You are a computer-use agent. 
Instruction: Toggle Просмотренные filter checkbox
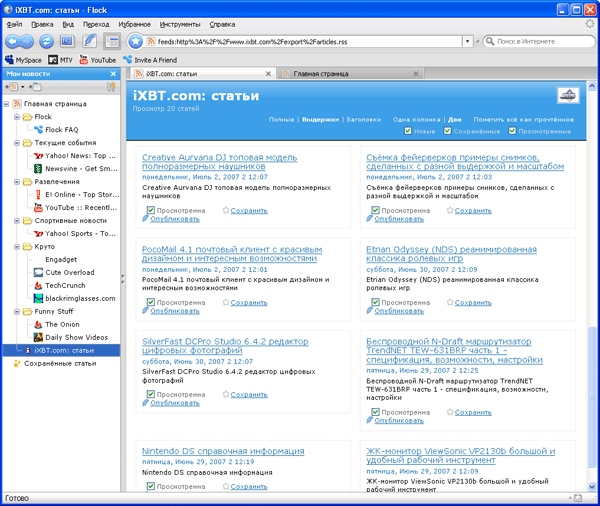512,131
